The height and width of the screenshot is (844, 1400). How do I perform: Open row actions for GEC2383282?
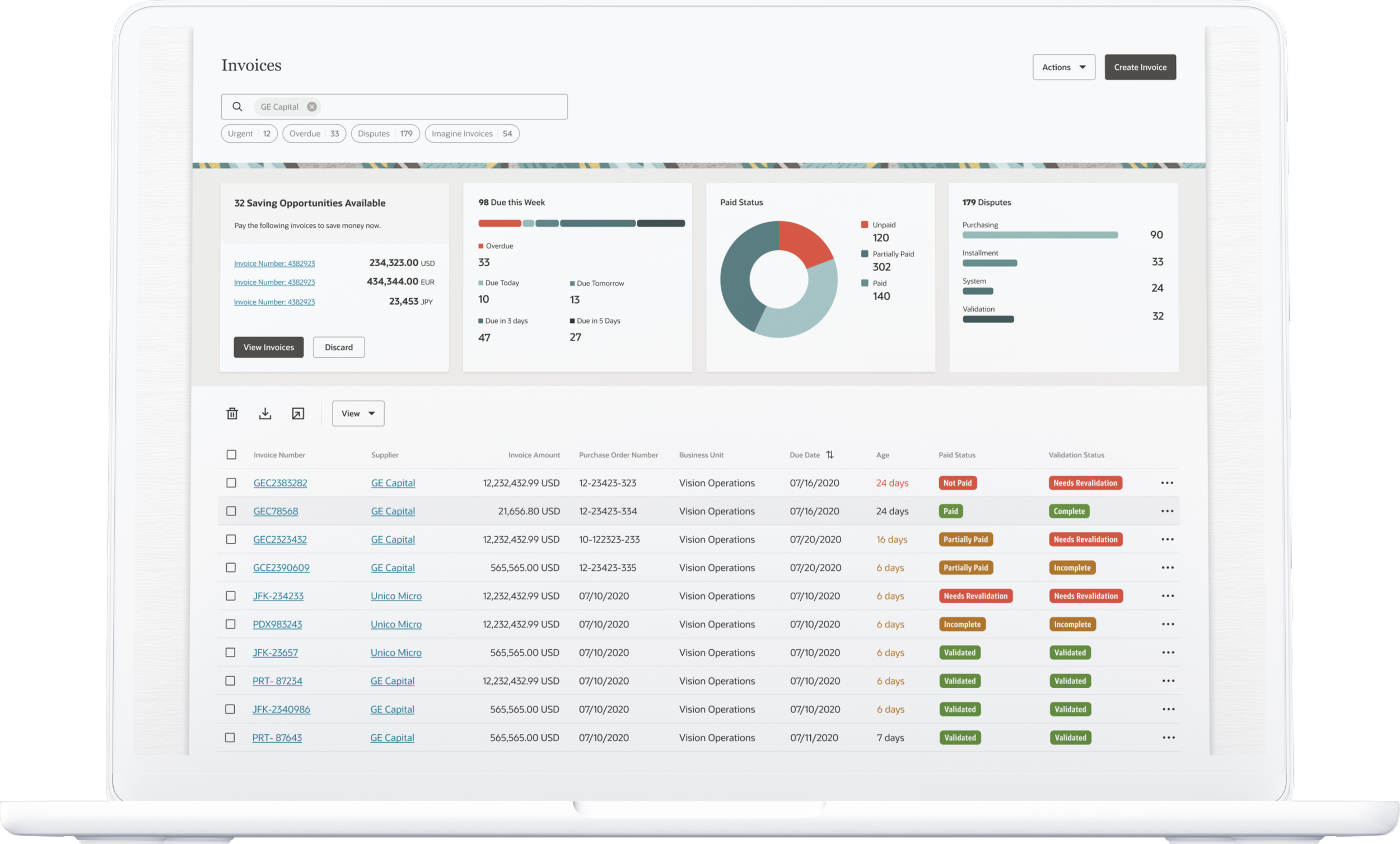click(1167, 483)
